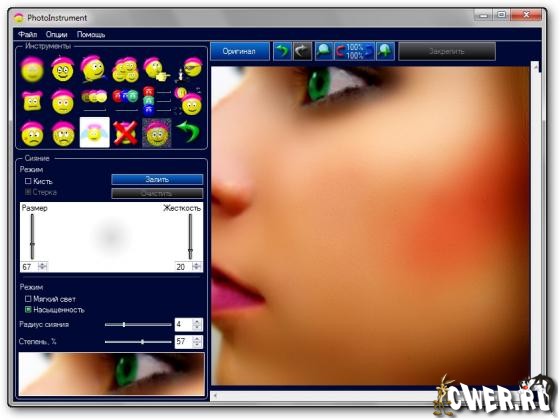
Task: Click the Очистить clear button
Action: [x=157, y=193]
